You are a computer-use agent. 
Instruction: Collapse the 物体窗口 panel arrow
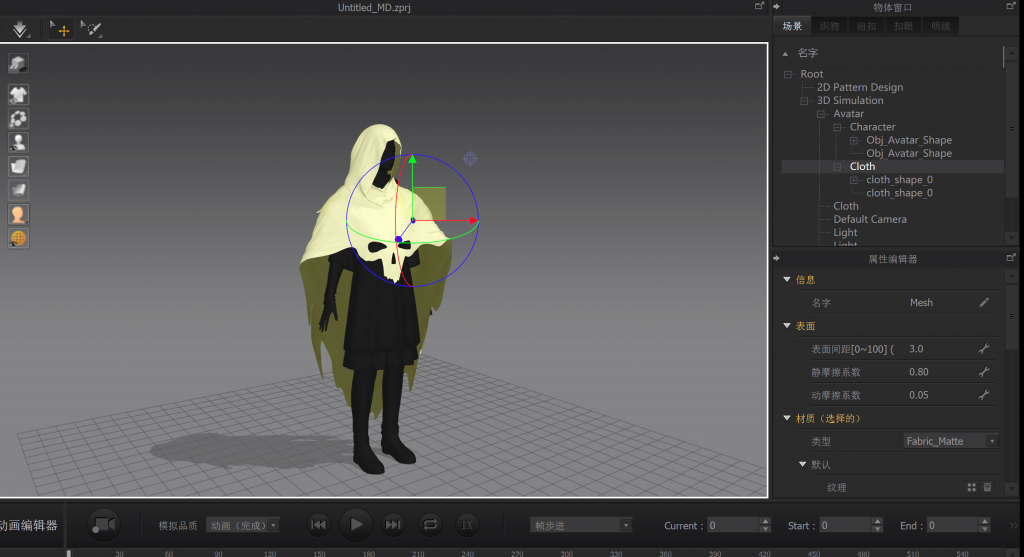776,7
